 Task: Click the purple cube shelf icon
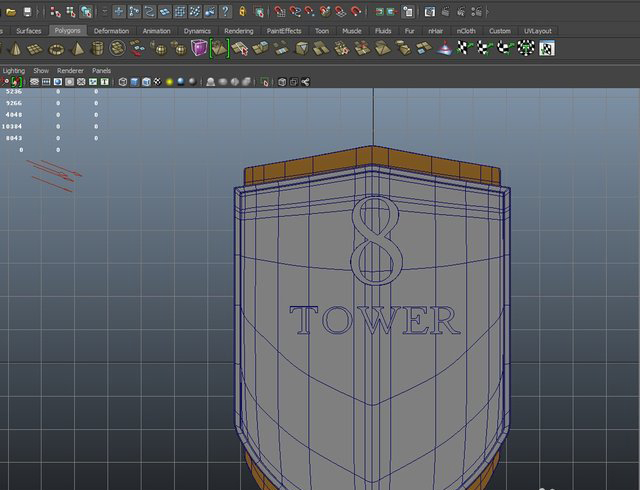pos(200,48)
